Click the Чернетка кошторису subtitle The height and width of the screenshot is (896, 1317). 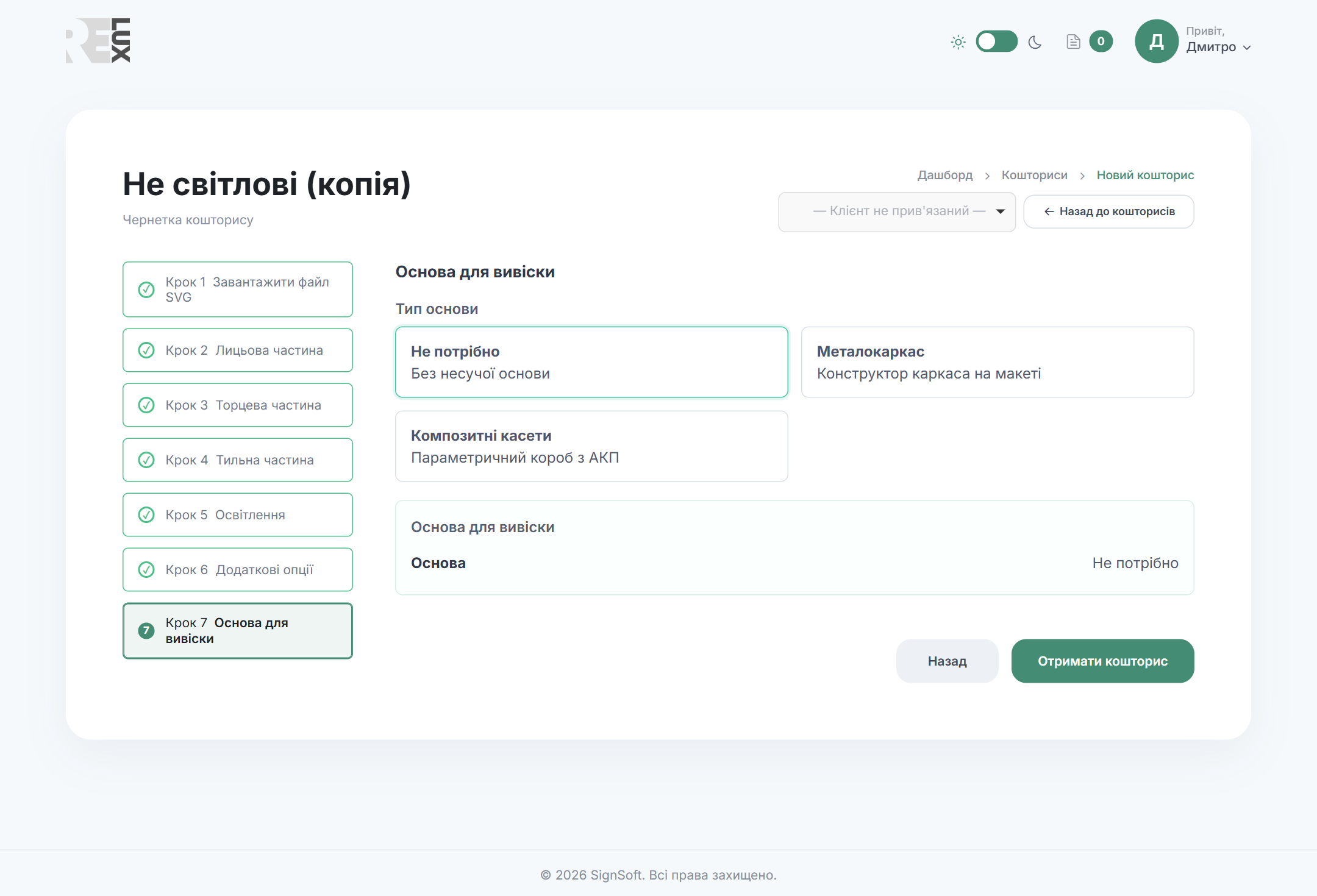tap(188, 220)
